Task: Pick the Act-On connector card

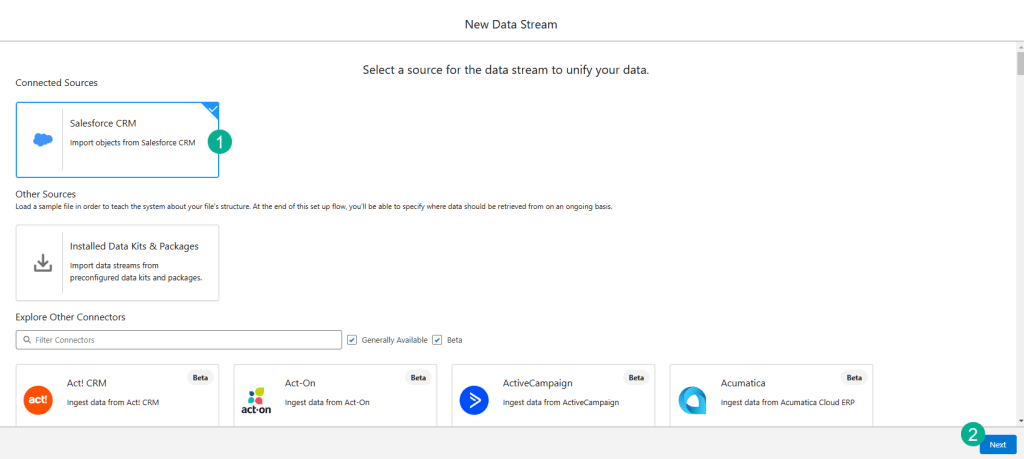Action: [335, 396]
